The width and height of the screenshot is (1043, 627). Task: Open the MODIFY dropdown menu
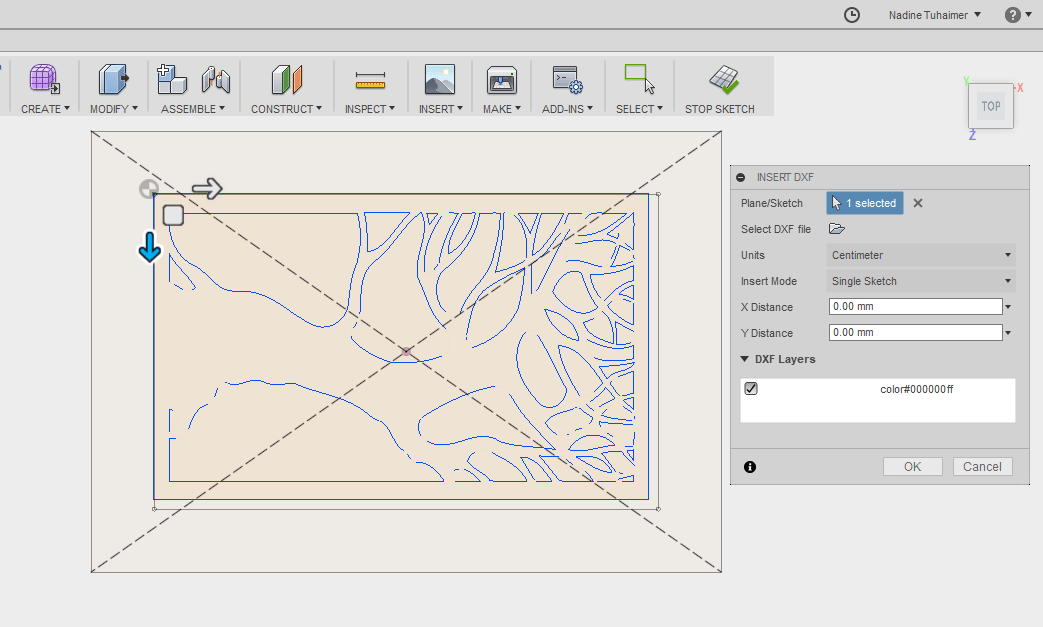114,109
